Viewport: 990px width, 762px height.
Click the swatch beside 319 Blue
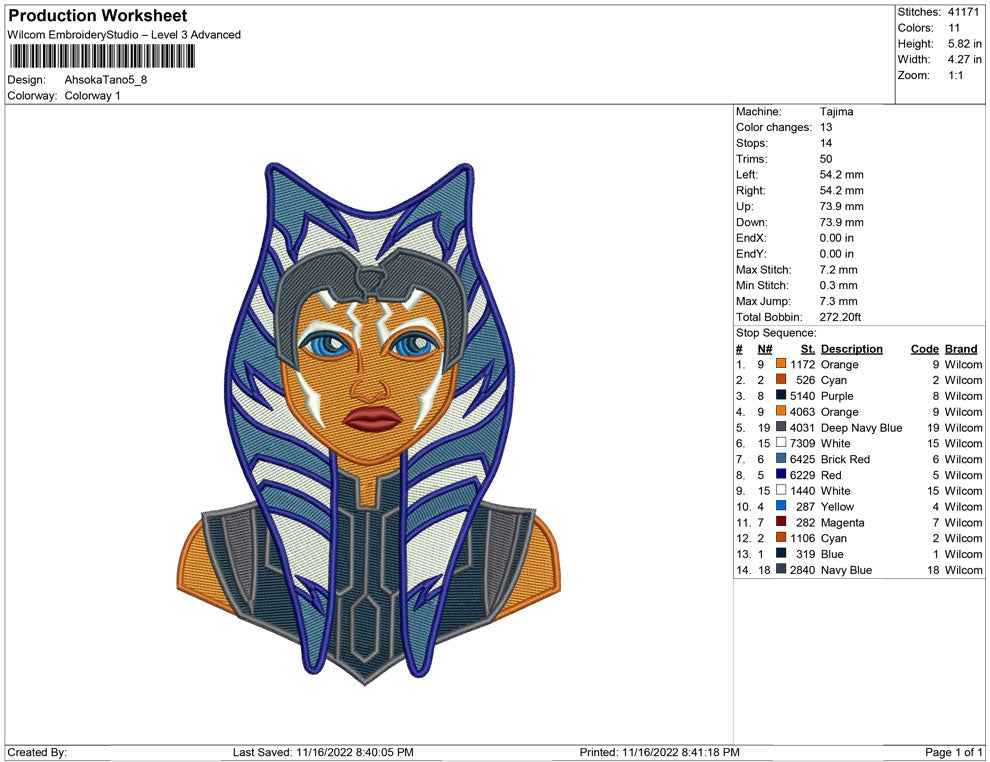pos(781,553)
